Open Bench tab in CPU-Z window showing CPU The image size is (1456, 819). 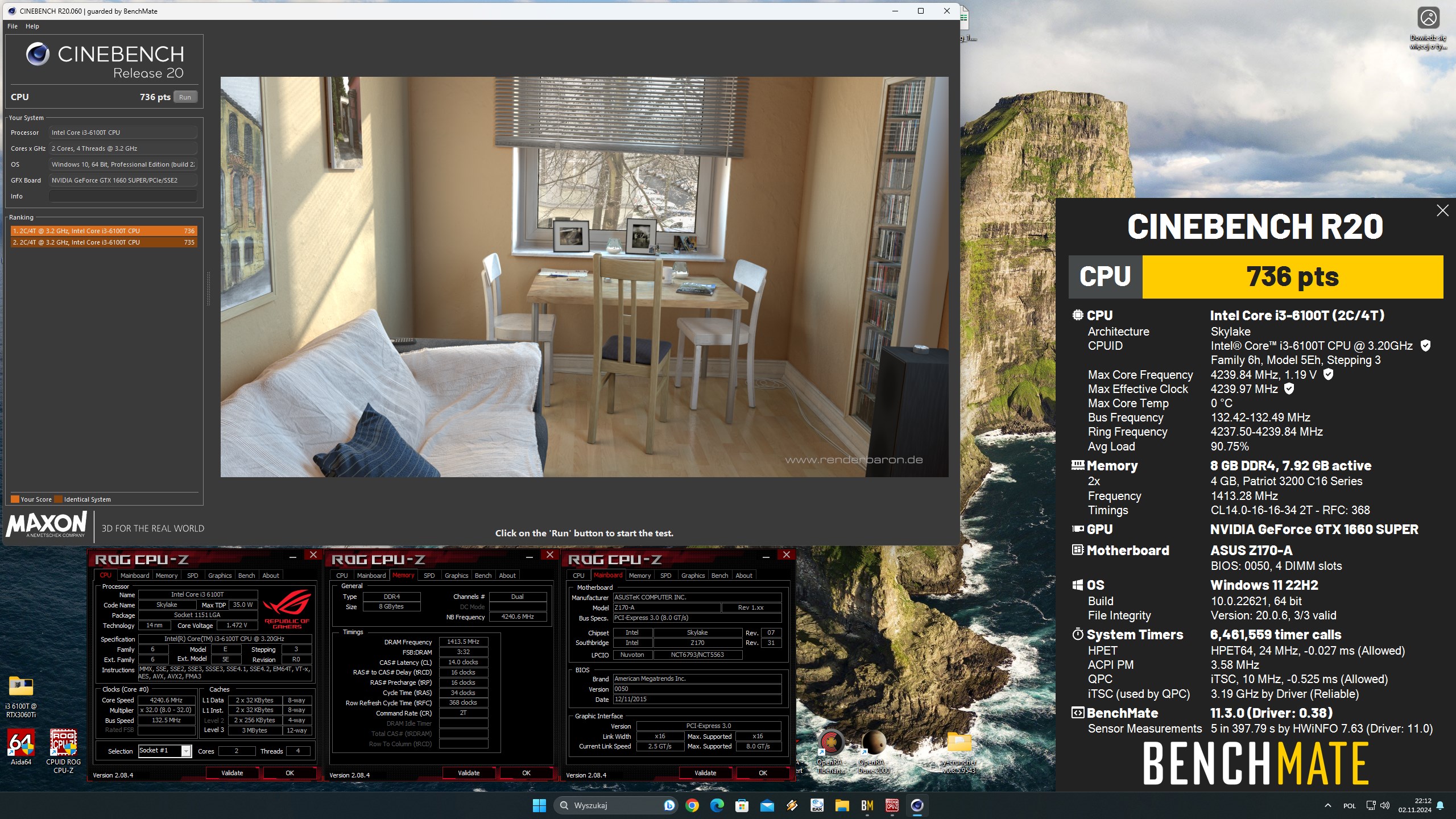point(246,576)
